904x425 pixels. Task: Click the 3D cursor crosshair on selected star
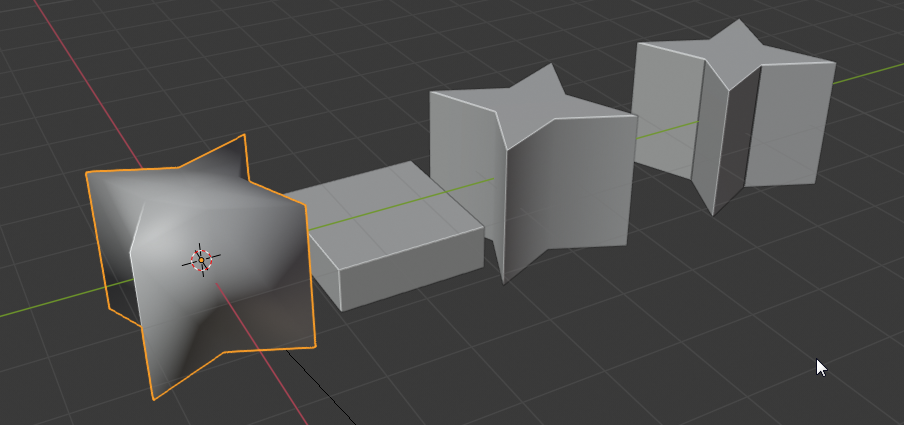[201, 261]
